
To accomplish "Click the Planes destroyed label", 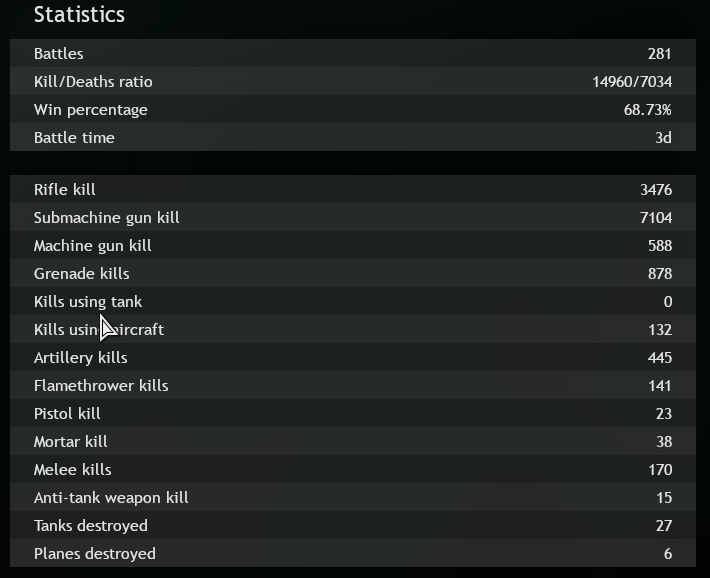I will (x=95, y=554).
